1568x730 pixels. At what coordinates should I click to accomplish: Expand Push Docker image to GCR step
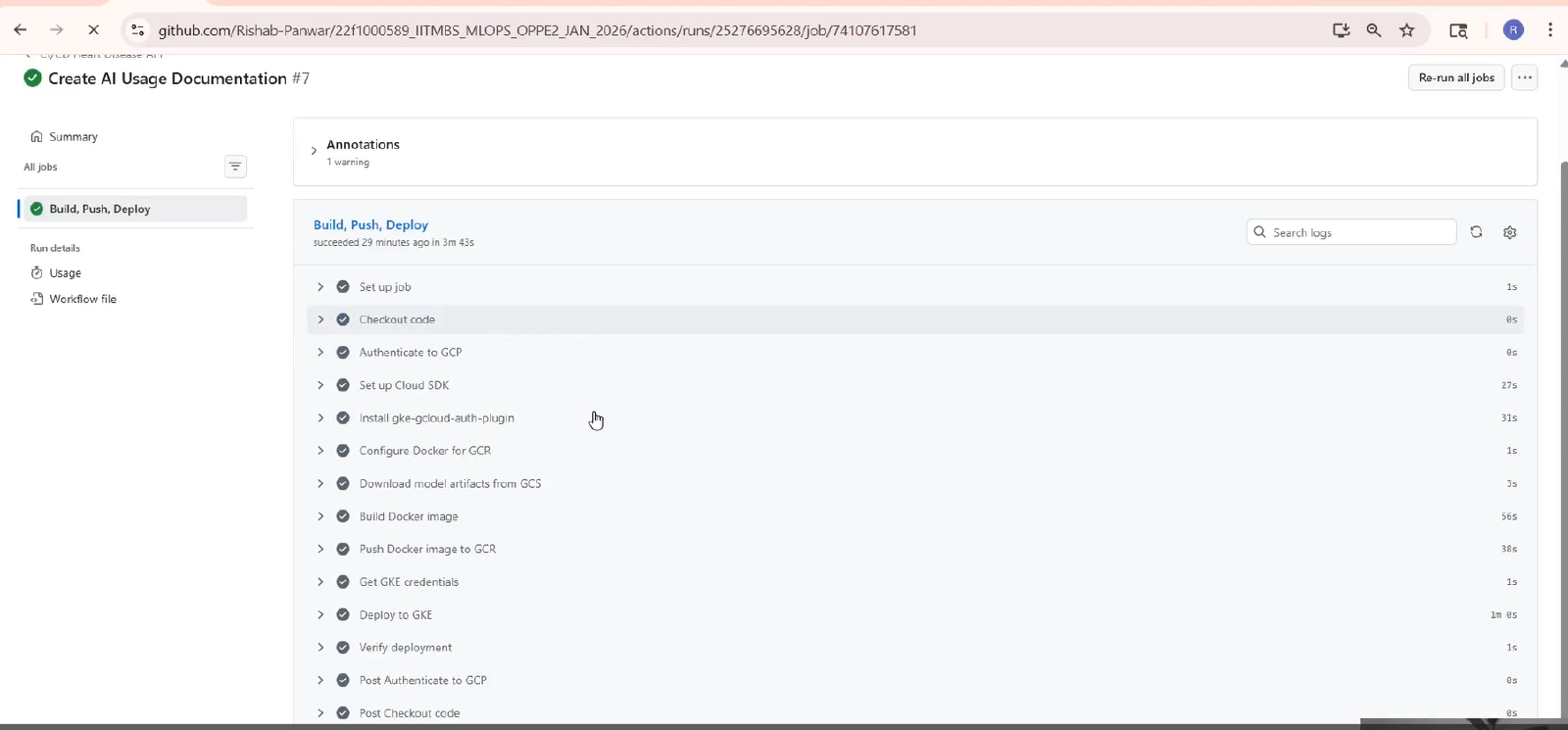320,550
